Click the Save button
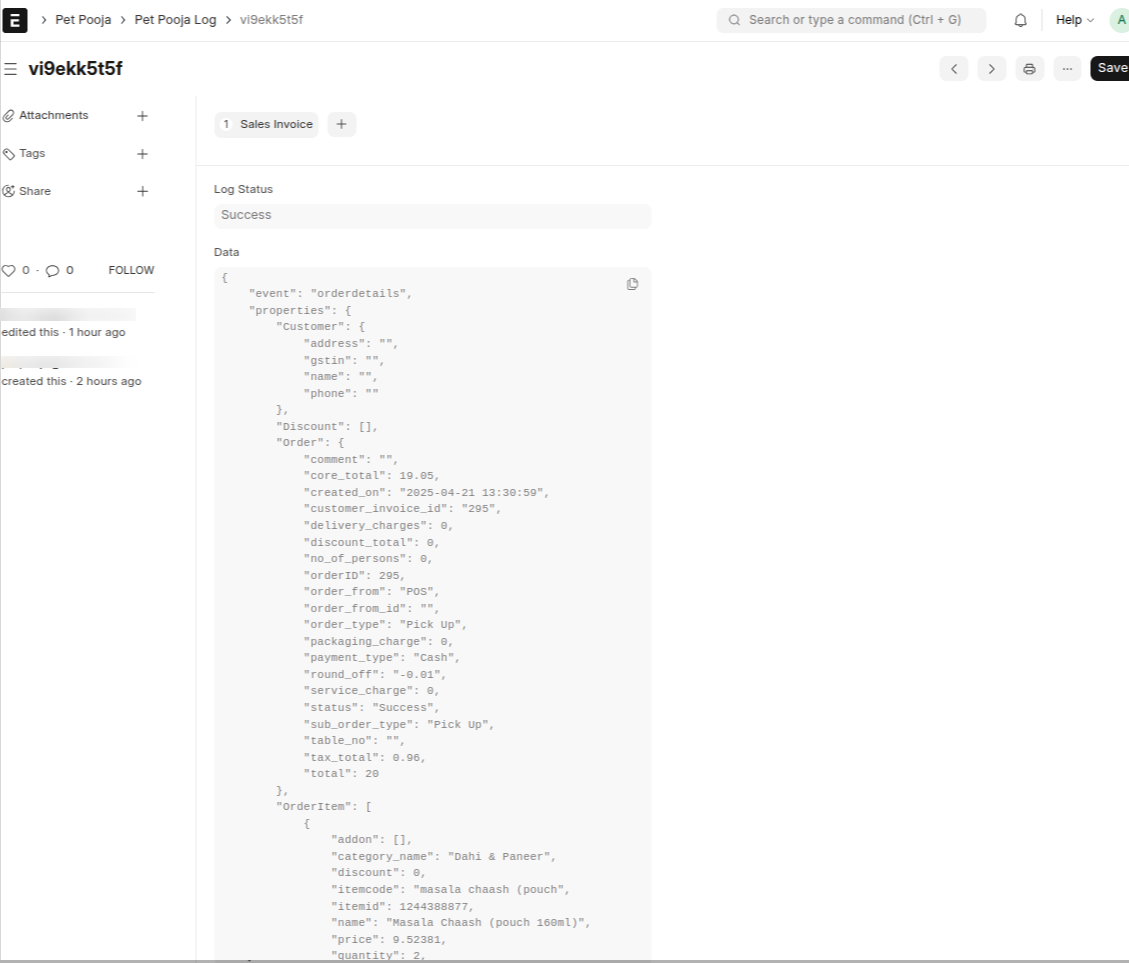The image size is (1129, 963). click(x=1110, y=68)
